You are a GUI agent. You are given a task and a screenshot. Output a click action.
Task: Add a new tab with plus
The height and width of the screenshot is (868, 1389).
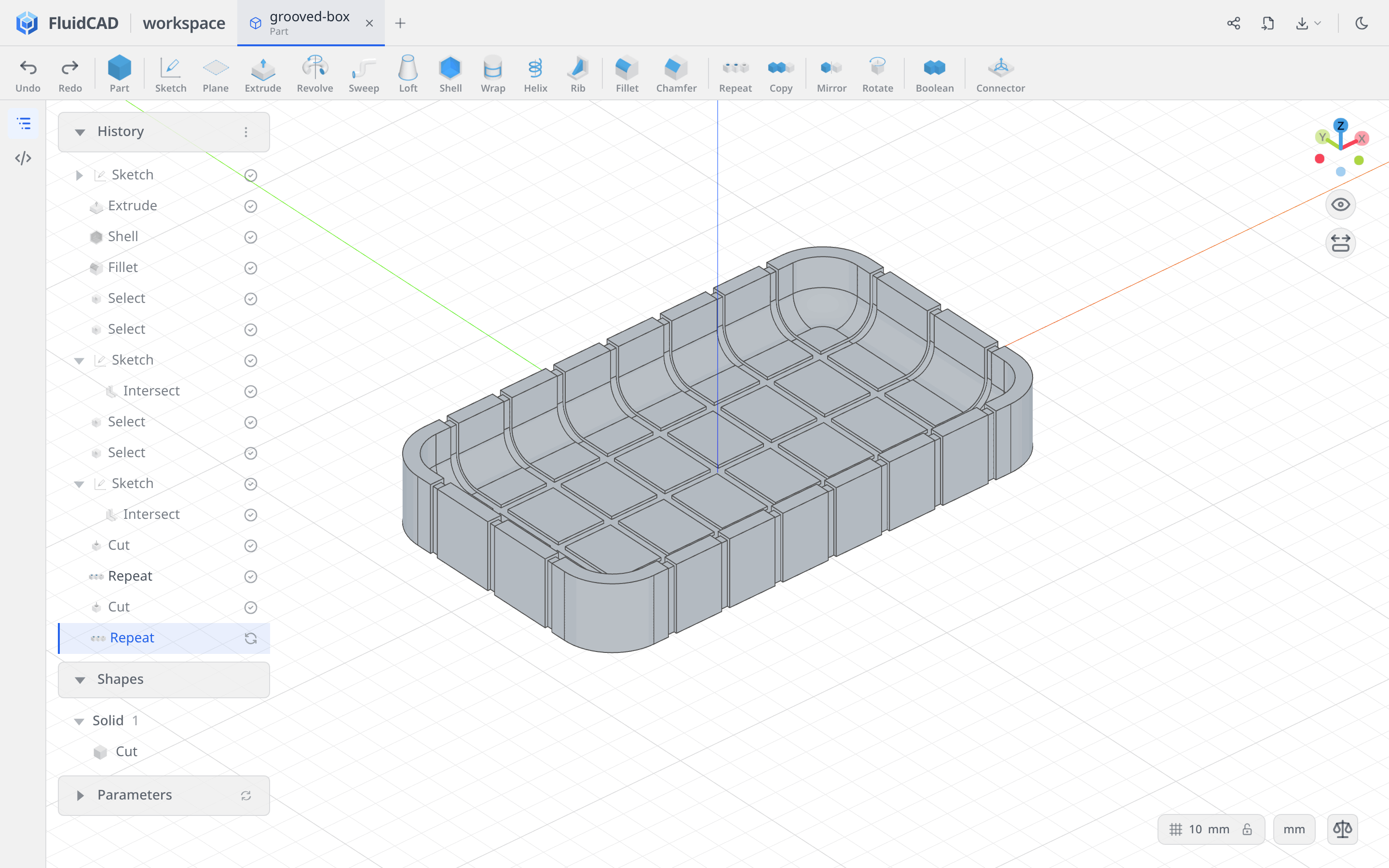click(400, 23)
